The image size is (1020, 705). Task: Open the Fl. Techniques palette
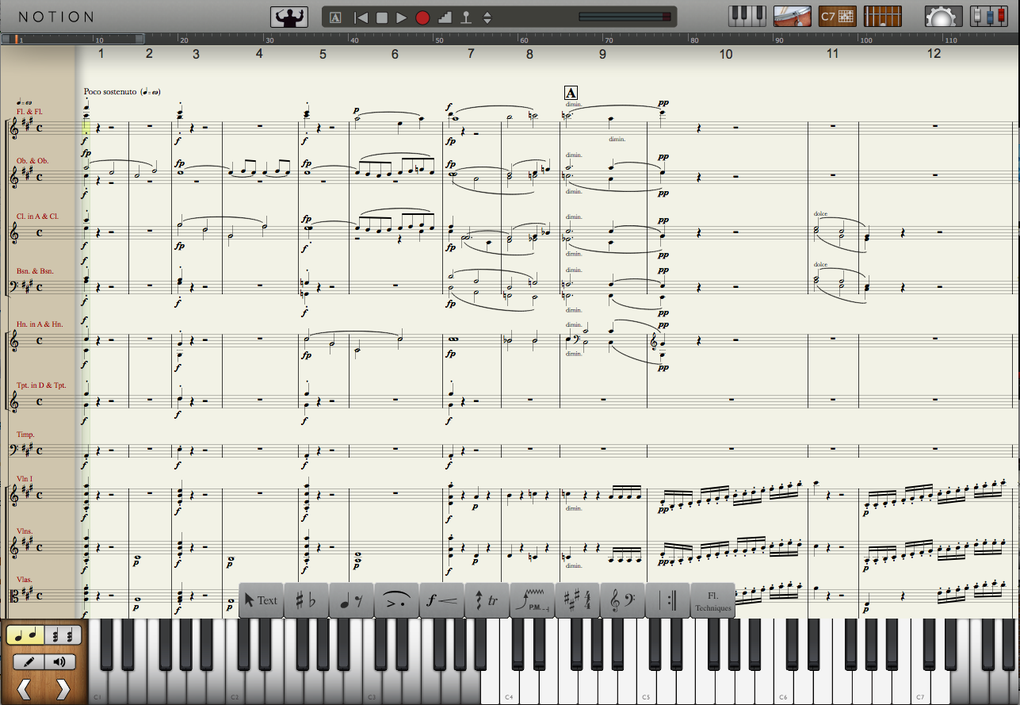[713, 600]
